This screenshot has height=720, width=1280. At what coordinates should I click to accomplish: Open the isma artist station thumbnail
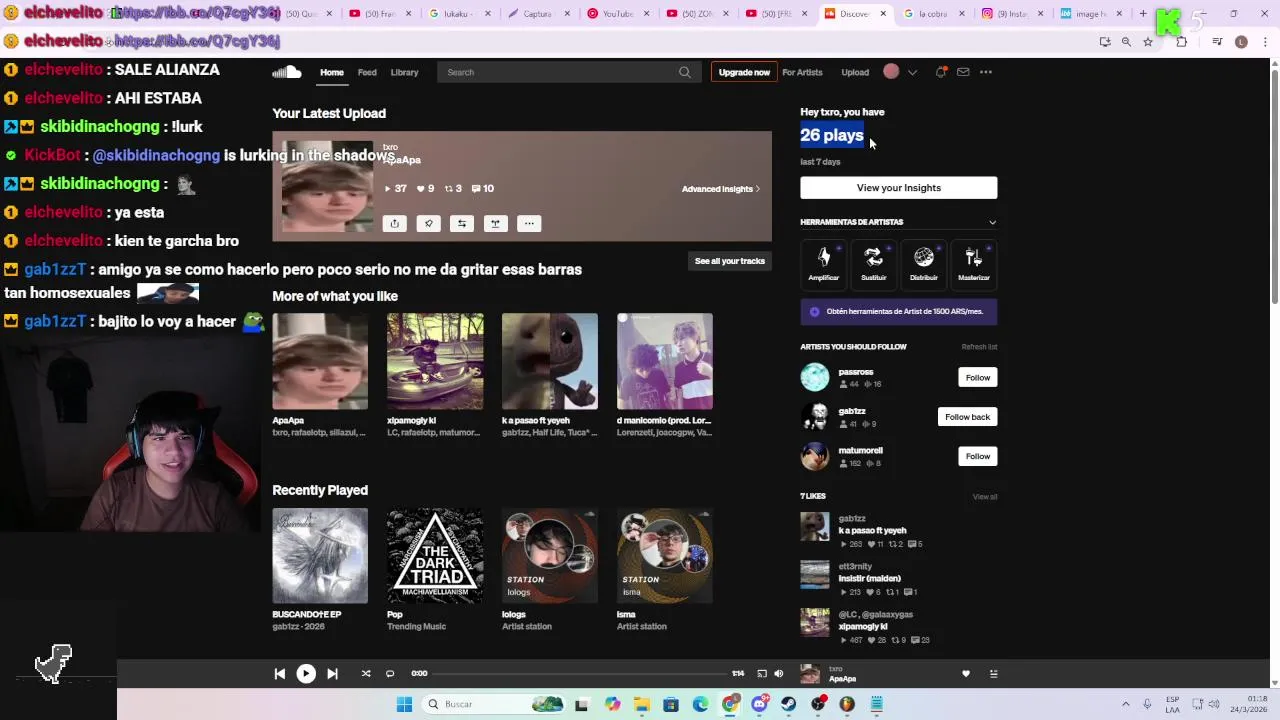click(665, 556)
